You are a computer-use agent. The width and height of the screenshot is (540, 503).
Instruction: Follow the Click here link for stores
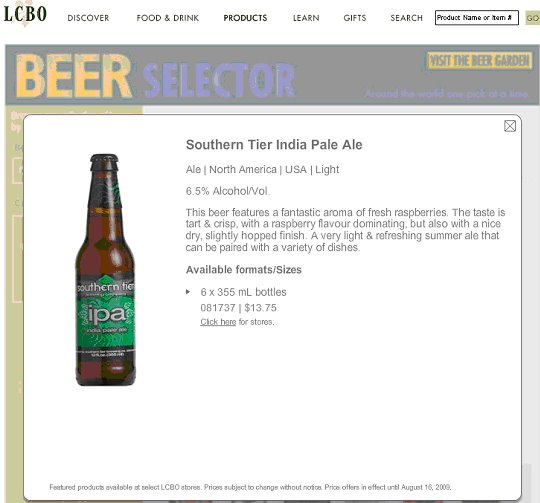click(218, 322)
